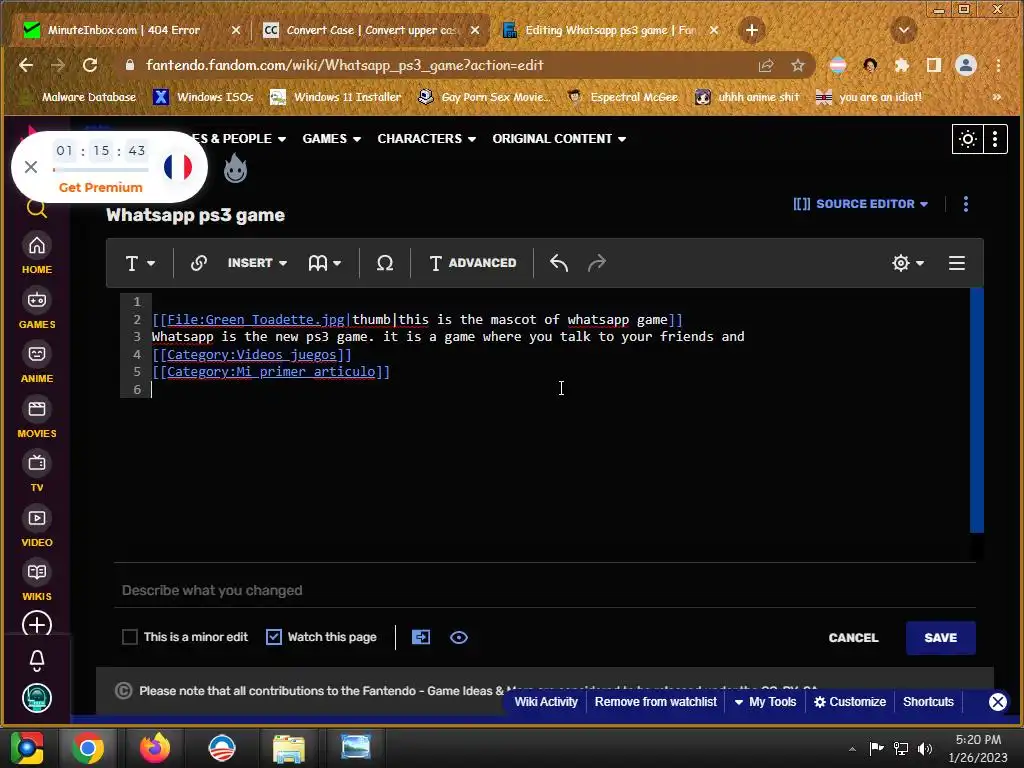Open ANIME in the Fandom sidebar
1024x768 pixels.
(x=37, y=363)
